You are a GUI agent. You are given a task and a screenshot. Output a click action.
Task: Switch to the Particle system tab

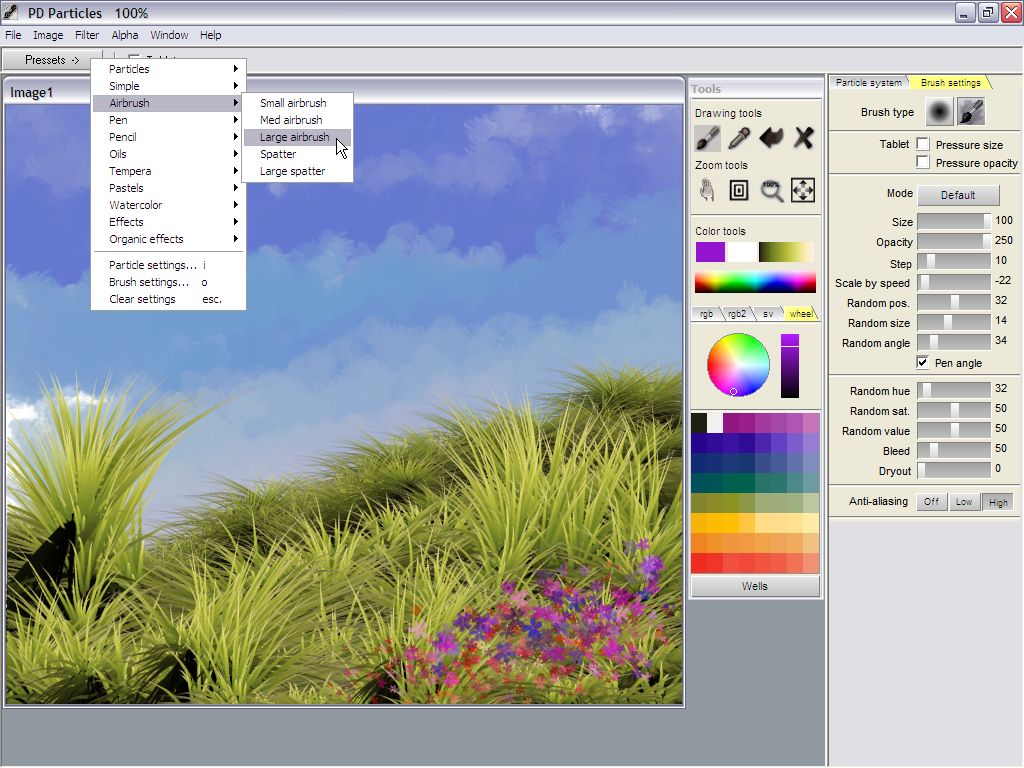pyautogui.click(x=867, y=83)
